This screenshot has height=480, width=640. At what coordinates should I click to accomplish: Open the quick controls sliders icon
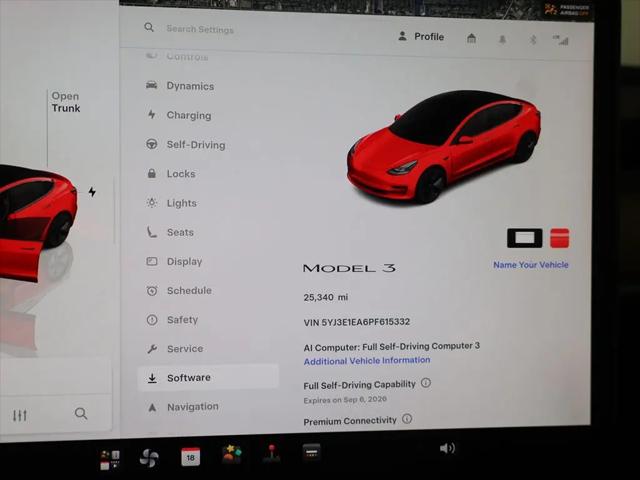coord(20,416)
